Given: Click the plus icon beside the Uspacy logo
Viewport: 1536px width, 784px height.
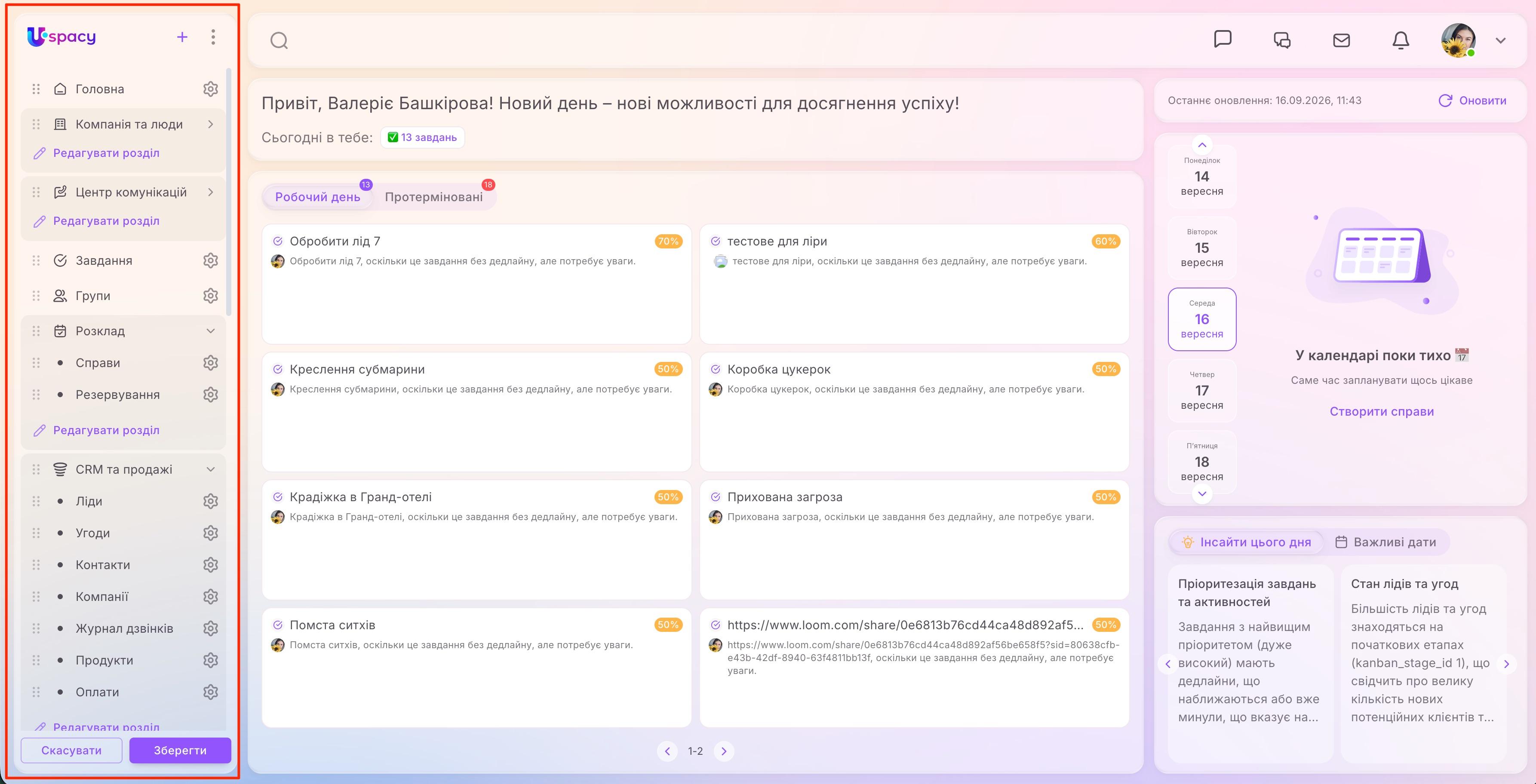Looking at the screenshot, I should coord(182,37).
